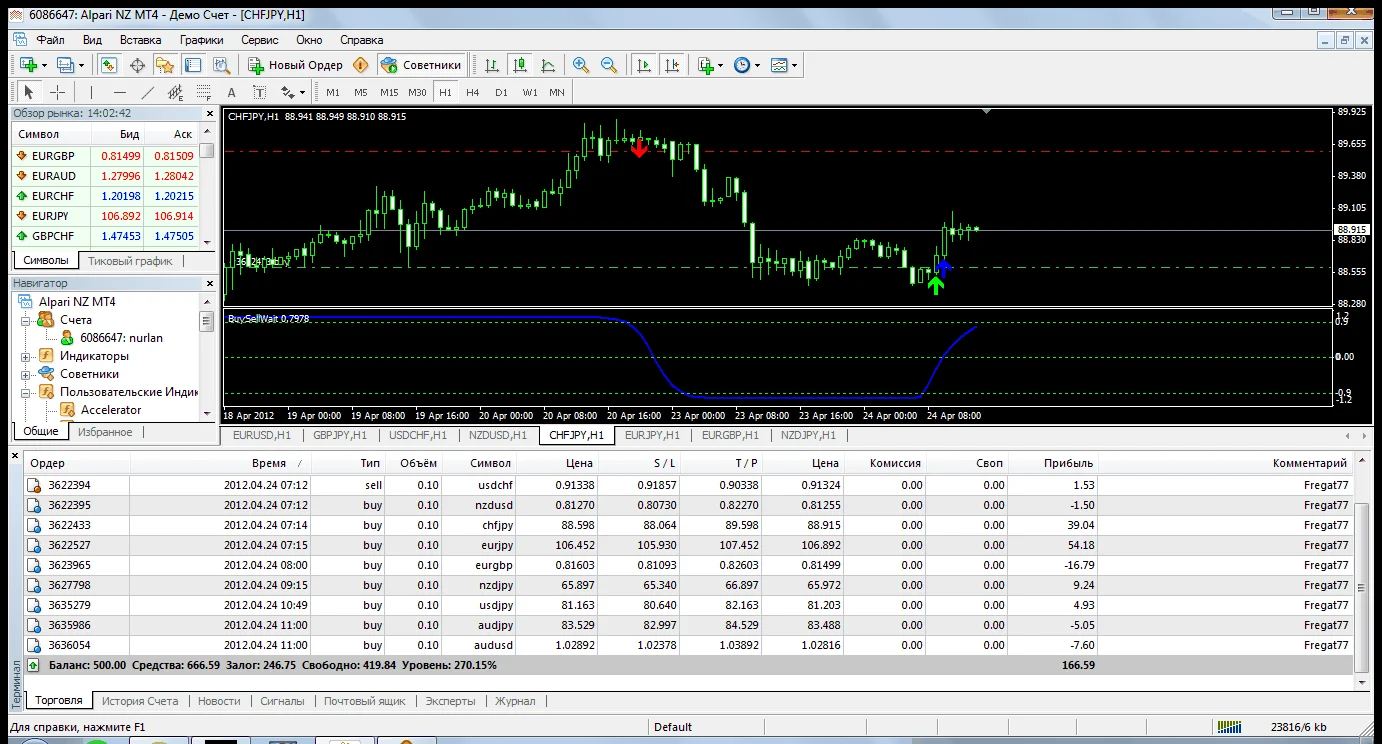Collapse the Счета tree node
1382x744 pixels.
pyautogui.click(x=26, y=320)
